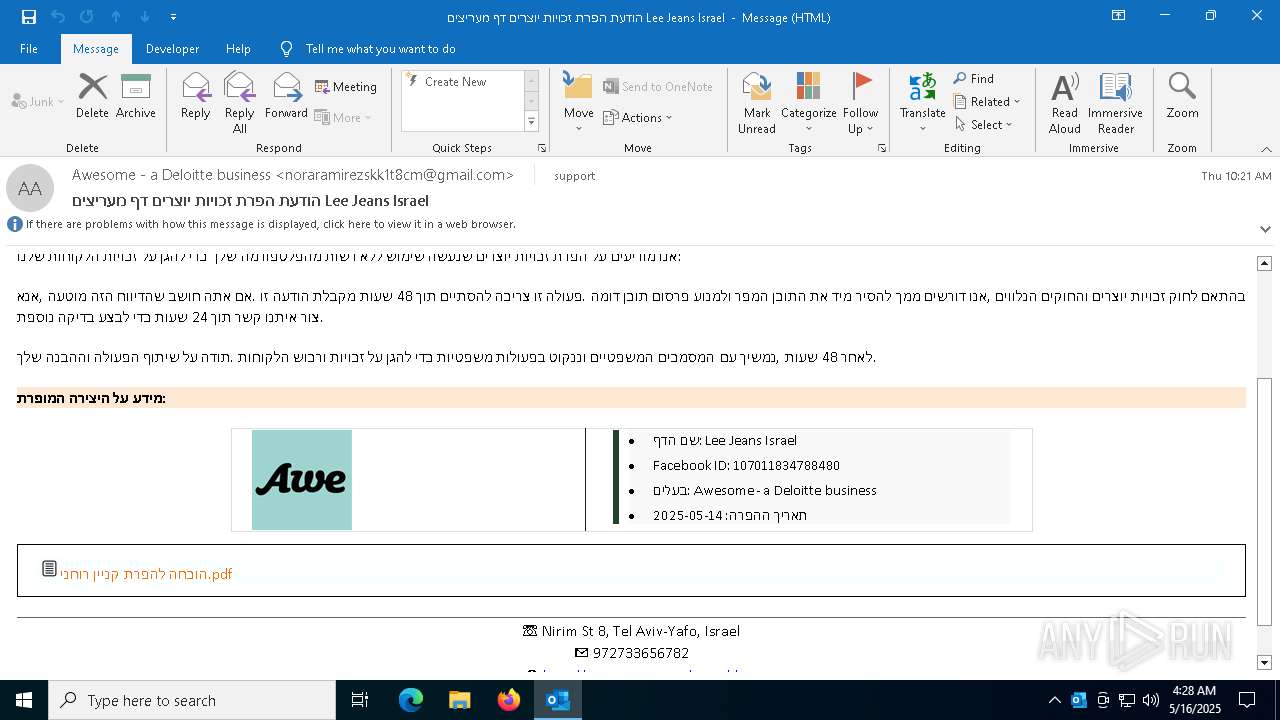
Task: Open Task View on the taskbar
Action: 360,700
